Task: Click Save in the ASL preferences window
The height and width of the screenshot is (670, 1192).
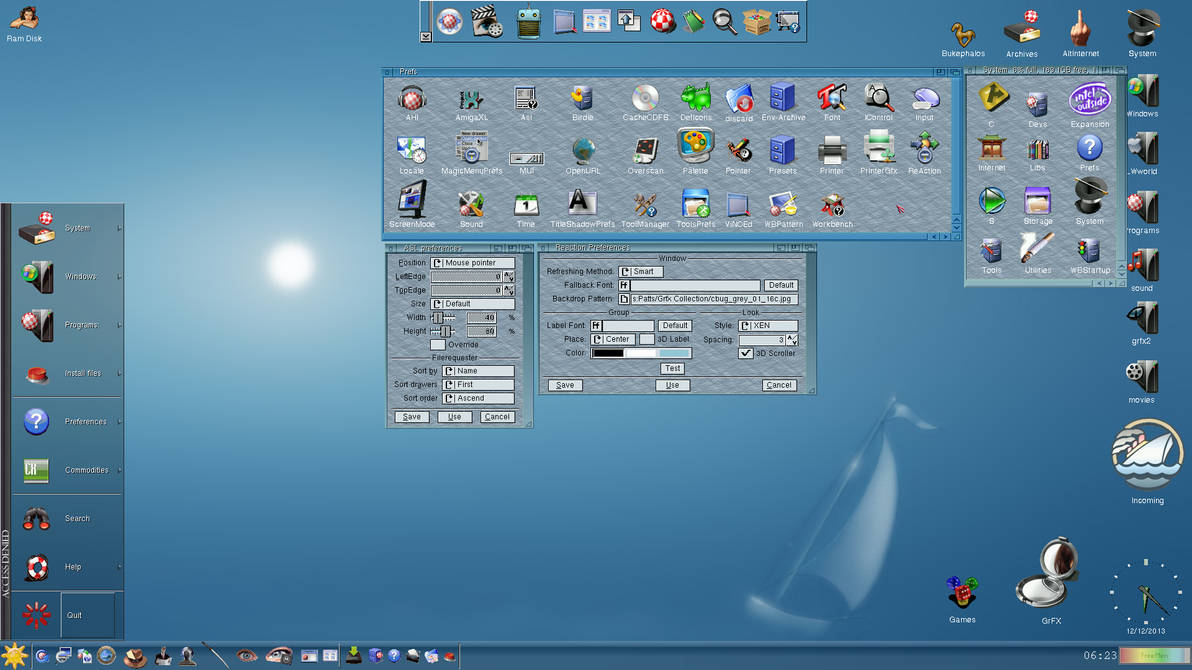Action: pos(411,417)
